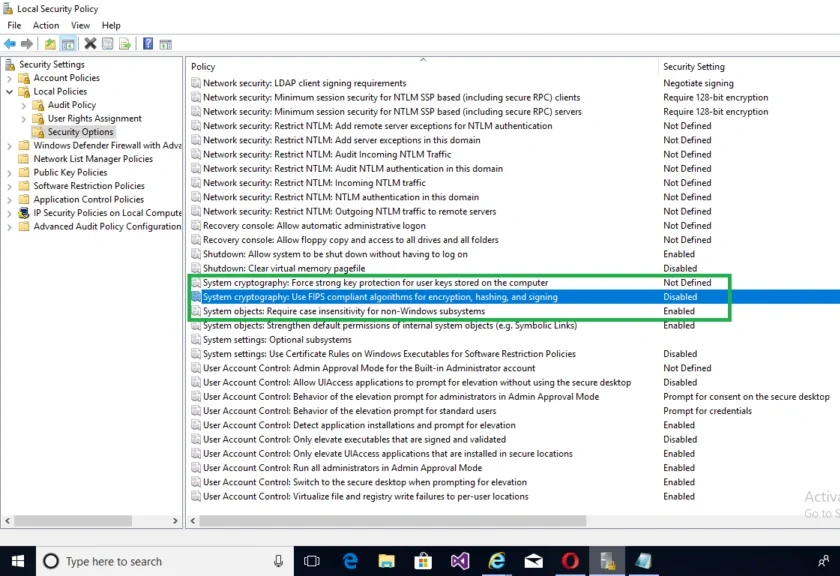Viewport: 840px width, 576px height.
Task: Open the Action menu
Action: [x=45, y=25]
